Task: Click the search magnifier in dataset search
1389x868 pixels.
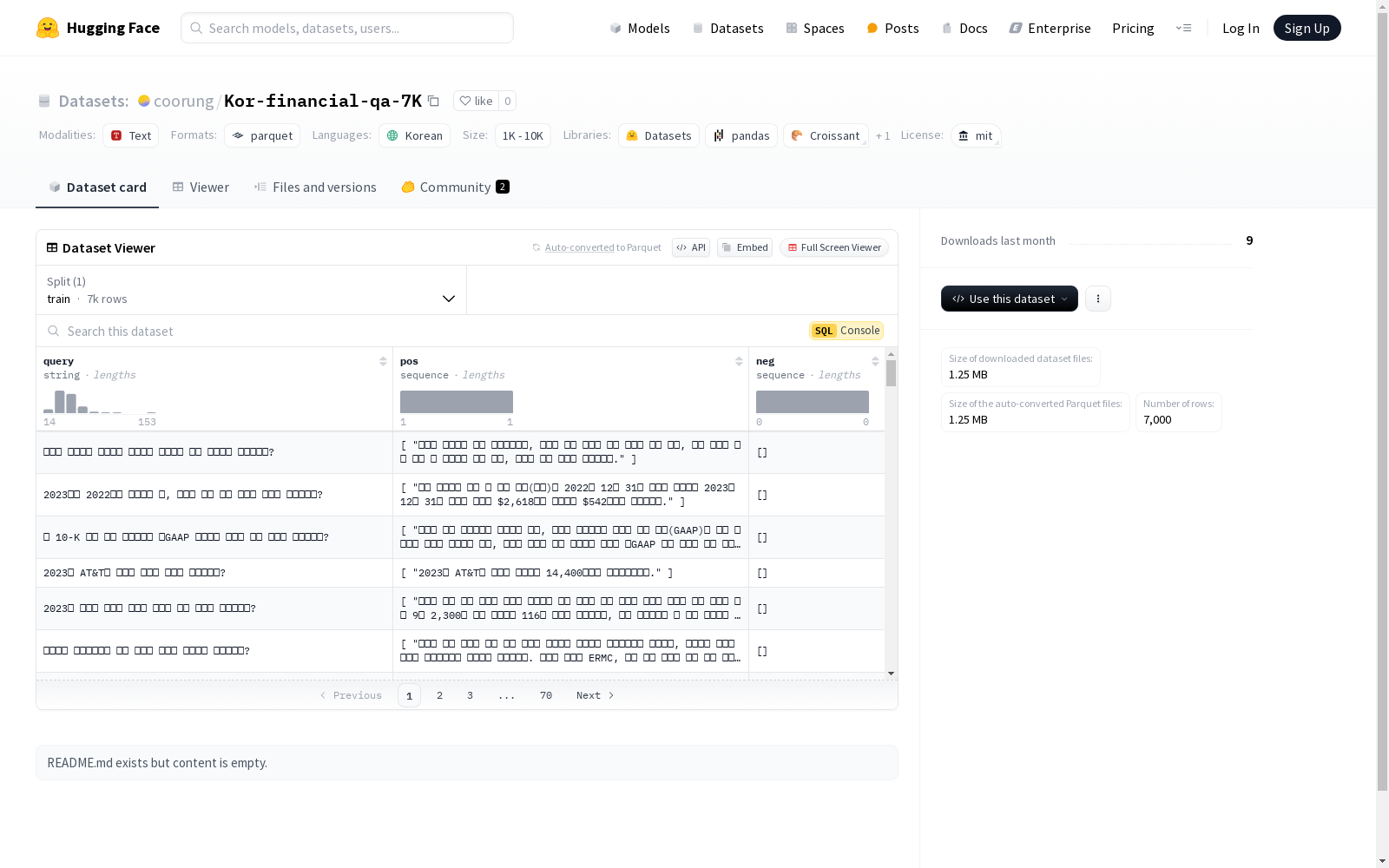Action: tap(54, 331)
